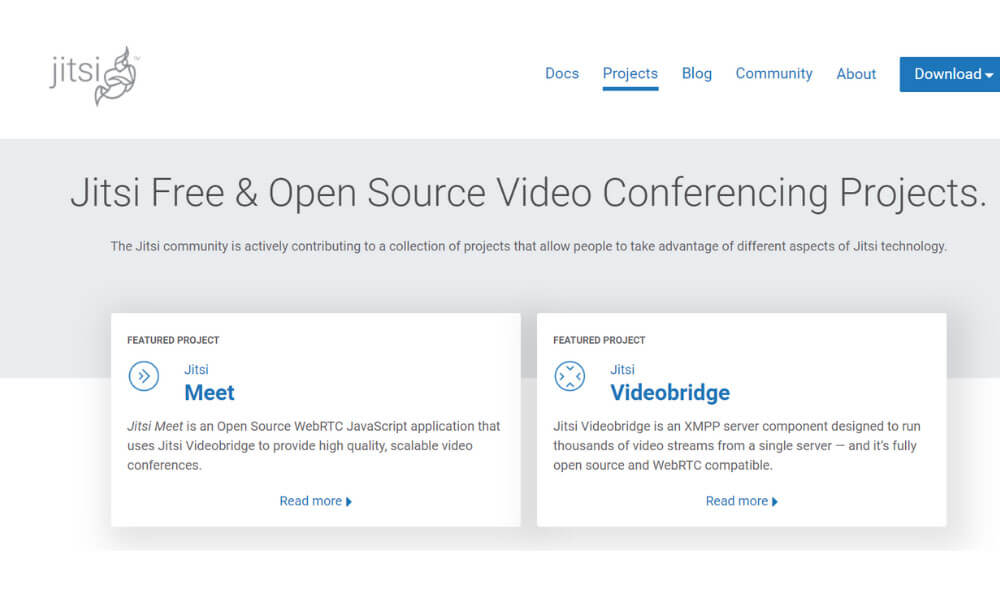Select the Projects navigation tab
This screenshot has height=600, width=1000.
[630, 74]
